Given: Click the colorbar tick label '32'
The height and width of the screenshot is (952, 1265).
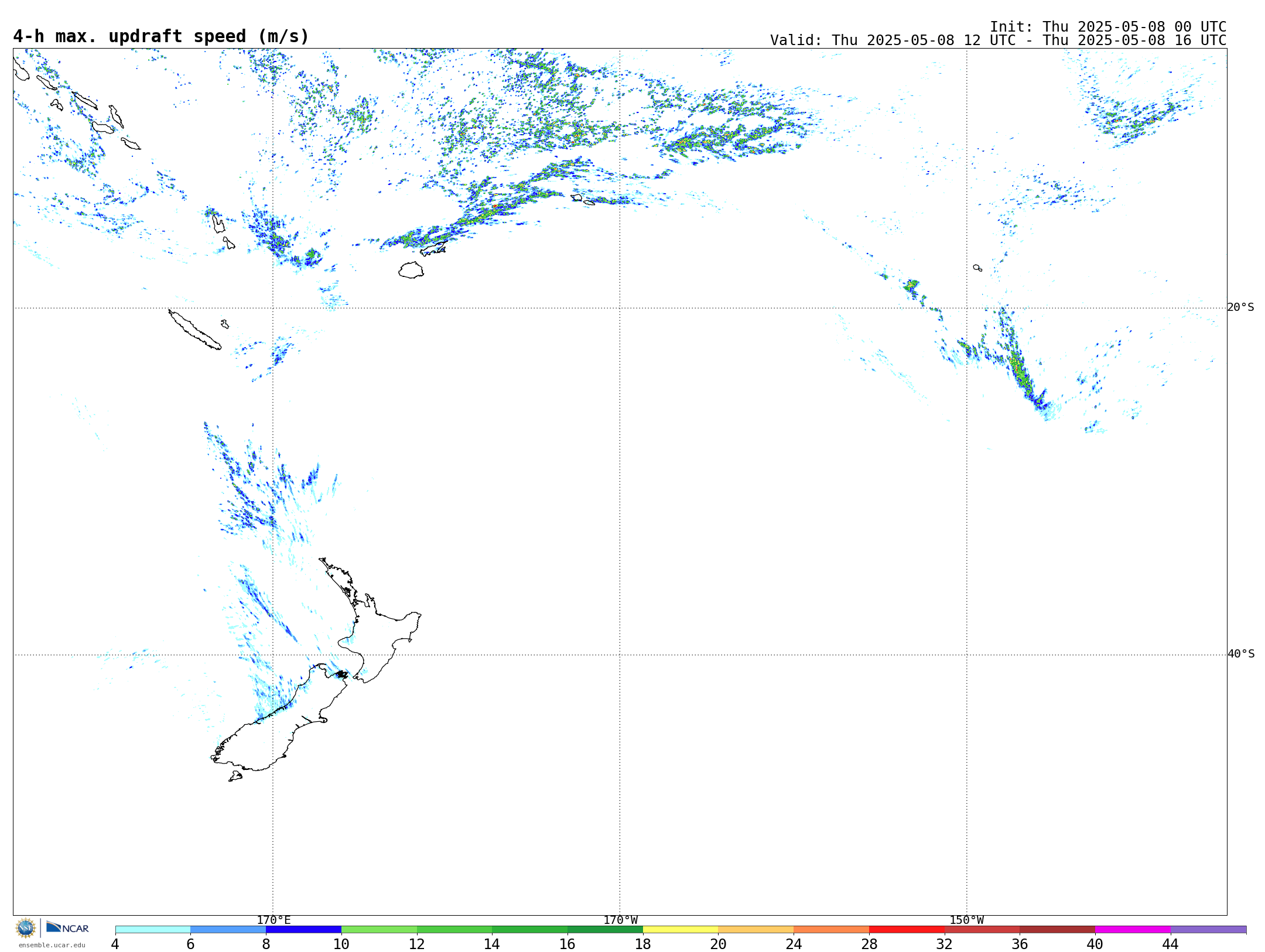Looking at the screenshot, I should click(x=945, y=944).
